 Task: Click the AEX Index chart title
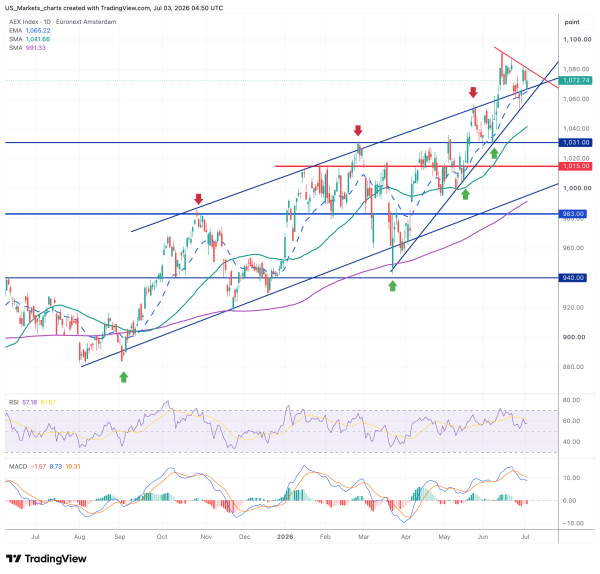pyautogui.click(x=63, y=22)
